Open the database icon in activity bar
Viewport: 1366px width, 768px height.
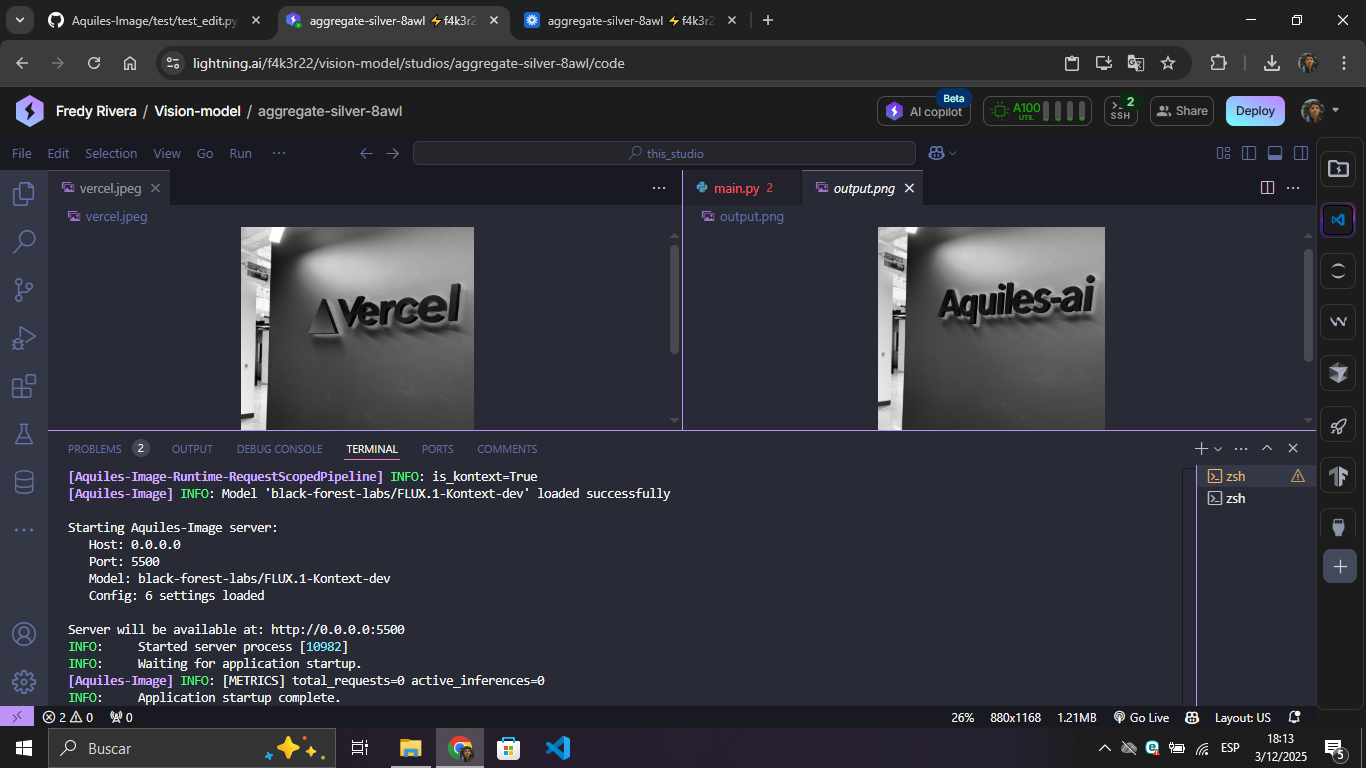tap(24, 481)
